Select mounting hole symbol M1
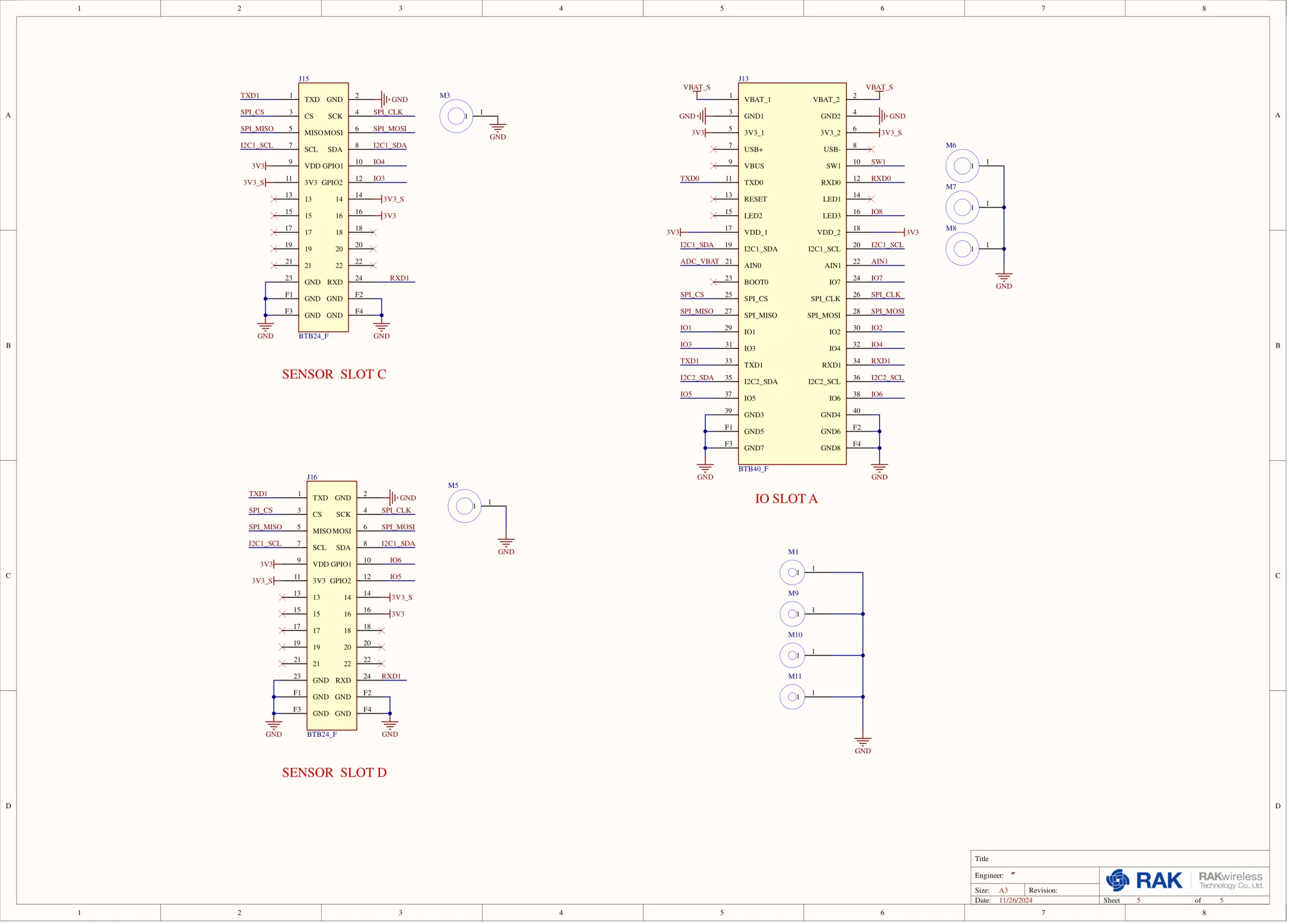The image size is (1289, 924). (792, 572)
